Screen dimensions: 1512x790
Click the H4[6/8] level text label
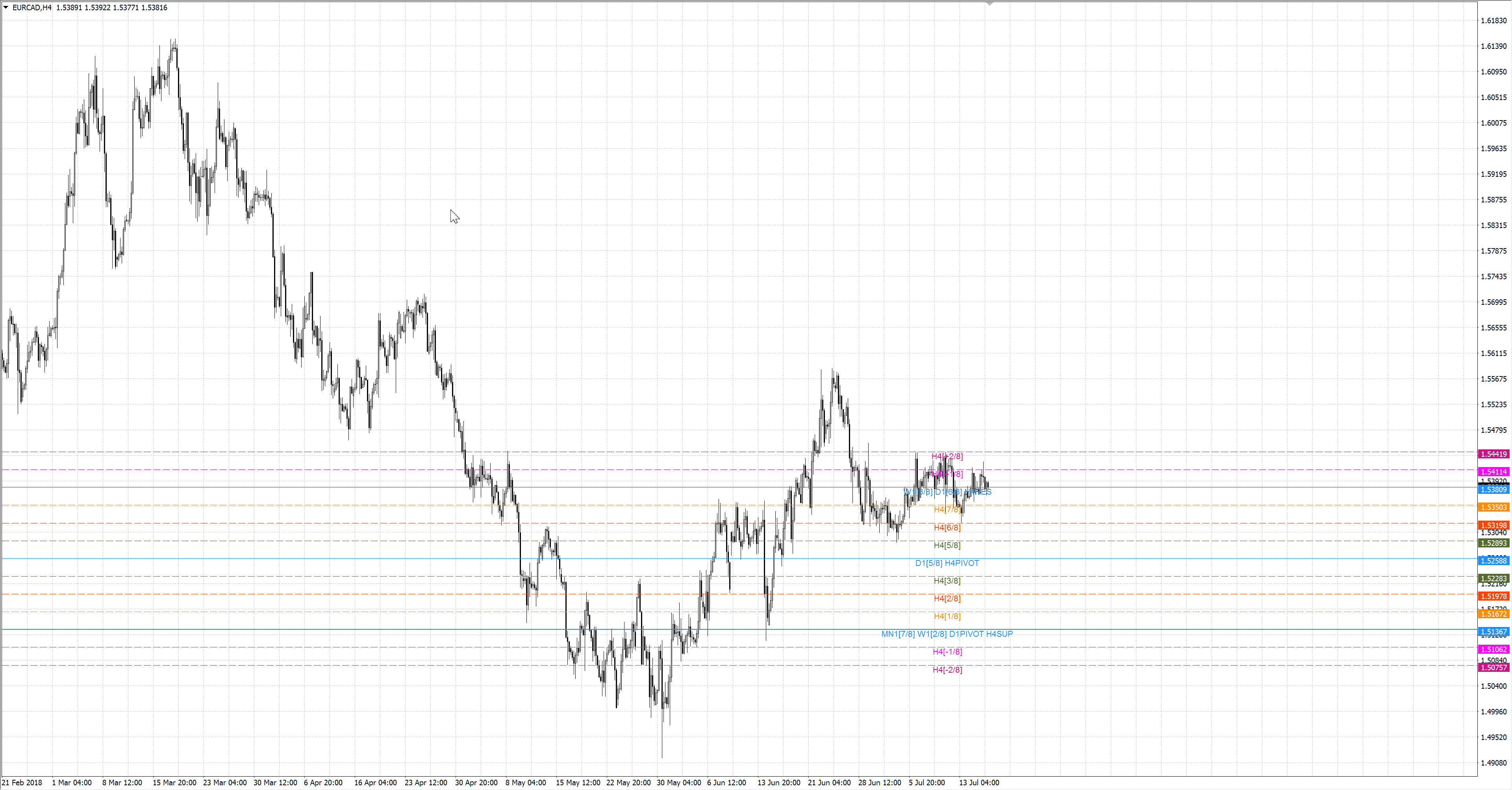[947, 528]
